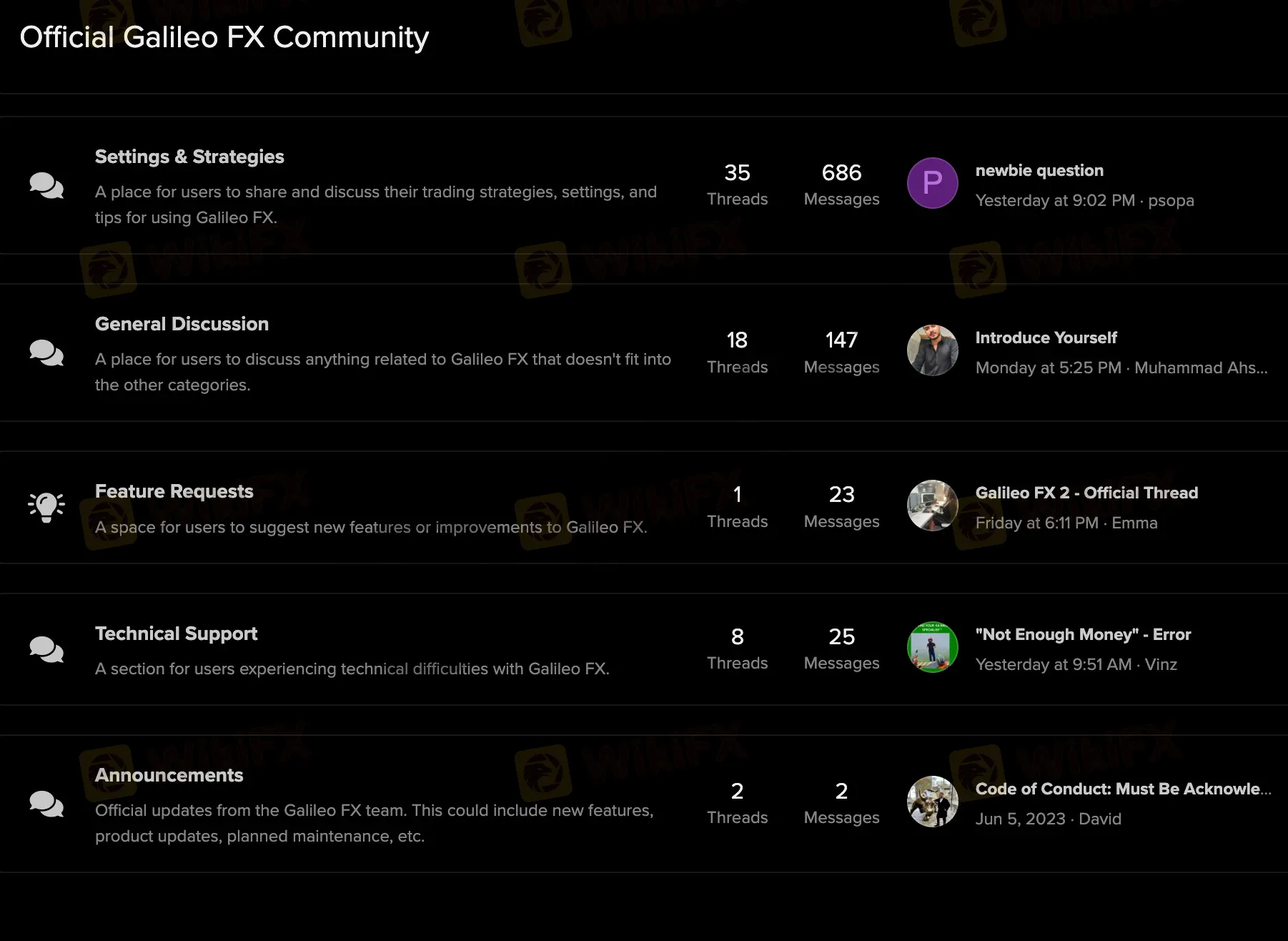This screenshot has height=941, width=1288.
Task: Click Muhammad Ahsan's avatar photo
Action: coord(931,350)
